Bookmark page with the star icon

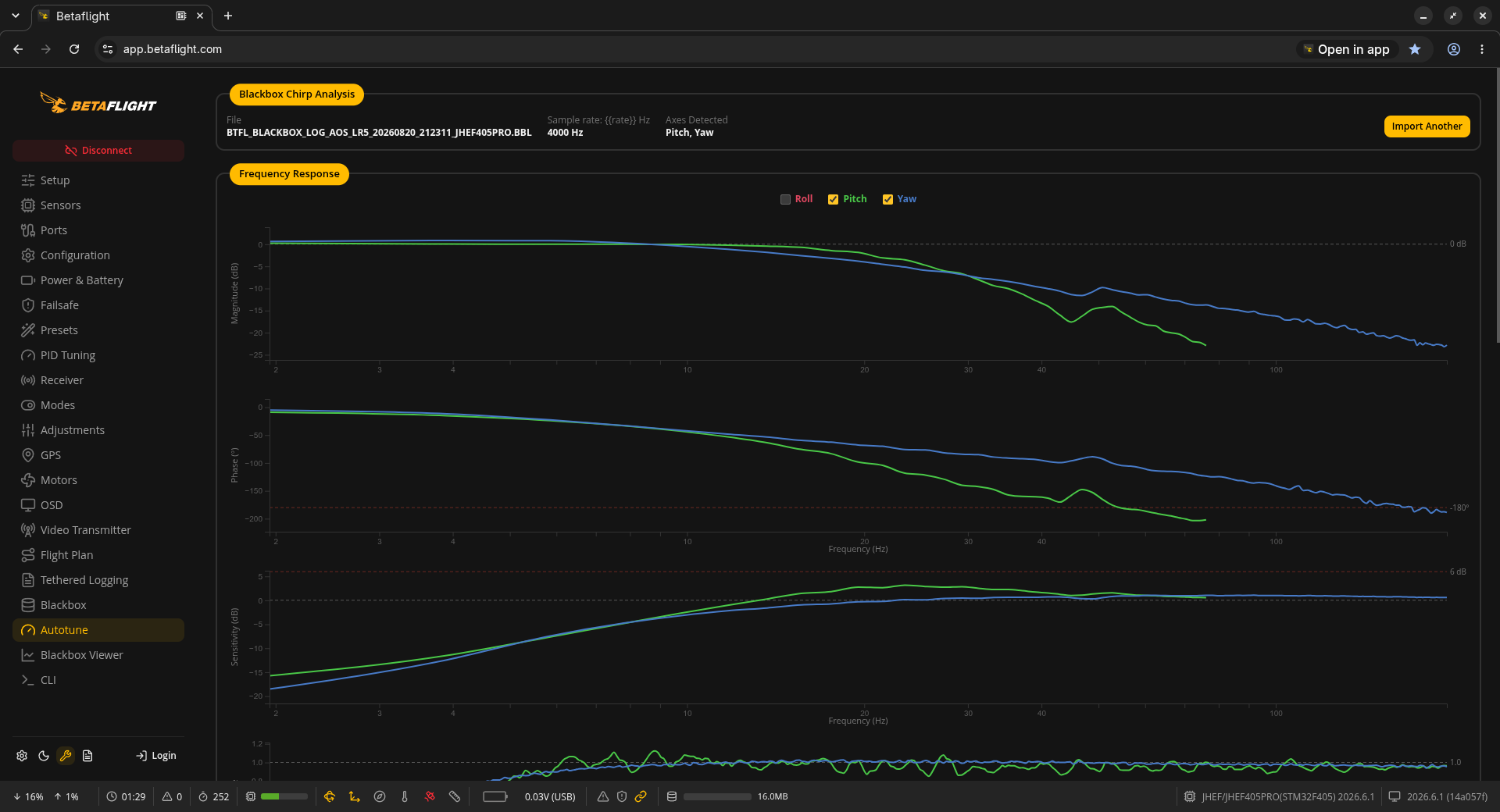(x=1415, y=49)
